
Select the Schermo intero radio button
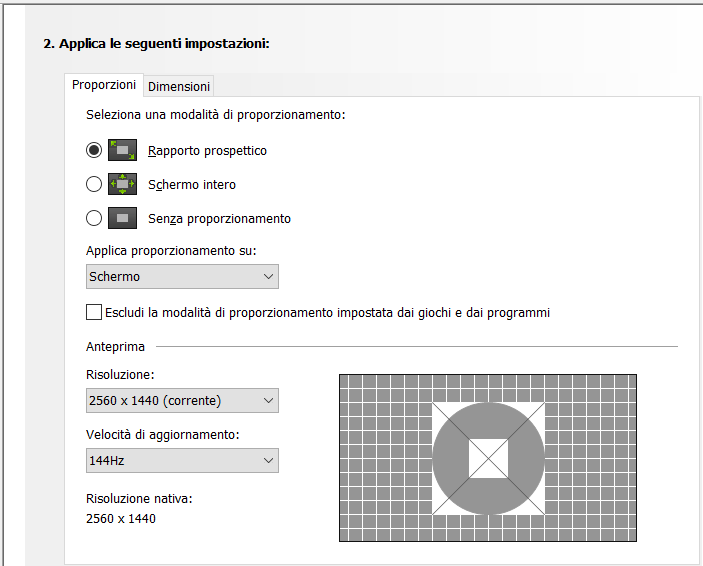(x=94, y=184)
